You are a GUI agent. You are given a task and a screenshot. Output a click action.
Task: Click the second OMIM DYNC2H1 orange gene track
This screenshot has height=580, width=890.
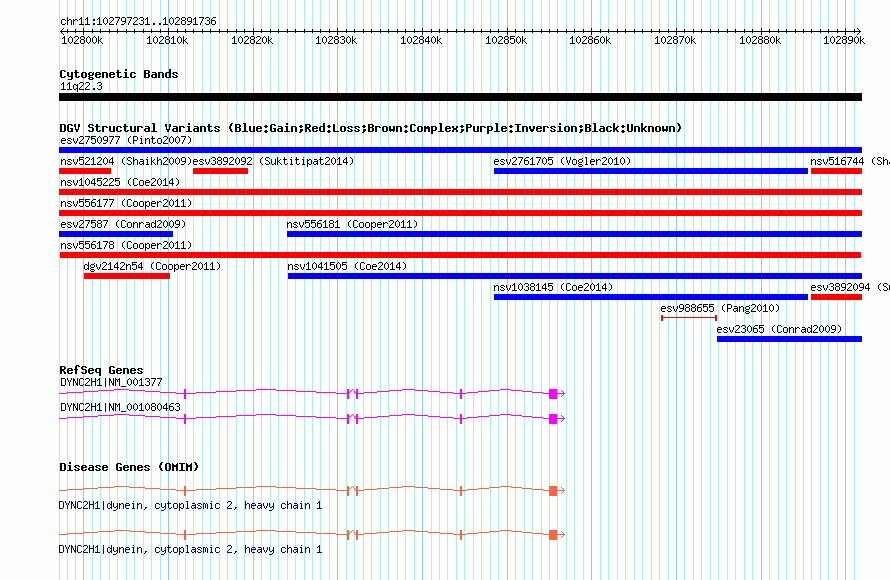click(312, 534)
